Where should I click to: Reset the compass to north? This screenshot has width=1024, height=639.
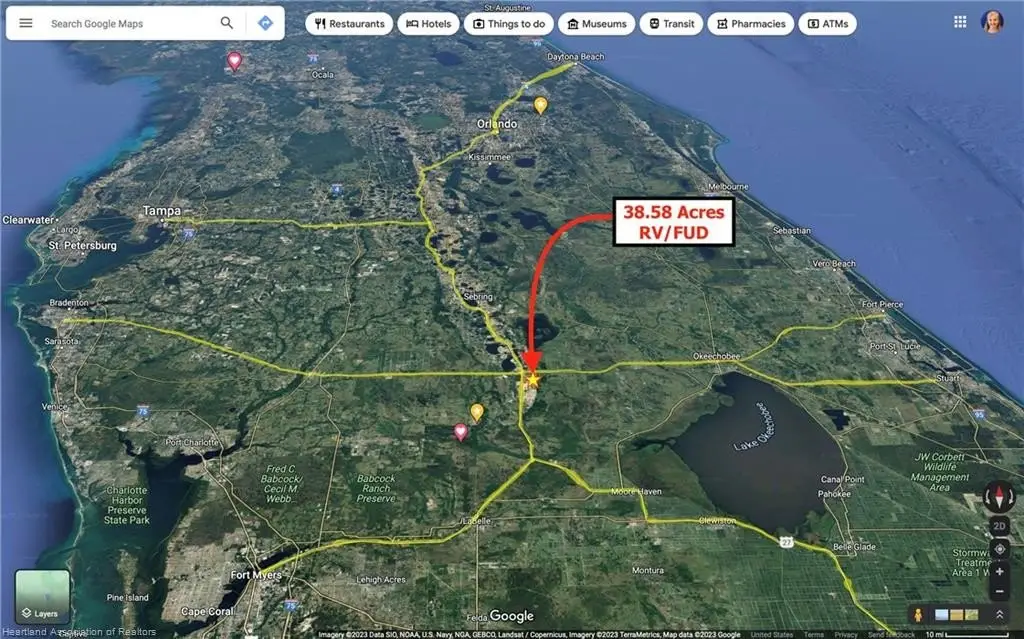tap(999, 498)
